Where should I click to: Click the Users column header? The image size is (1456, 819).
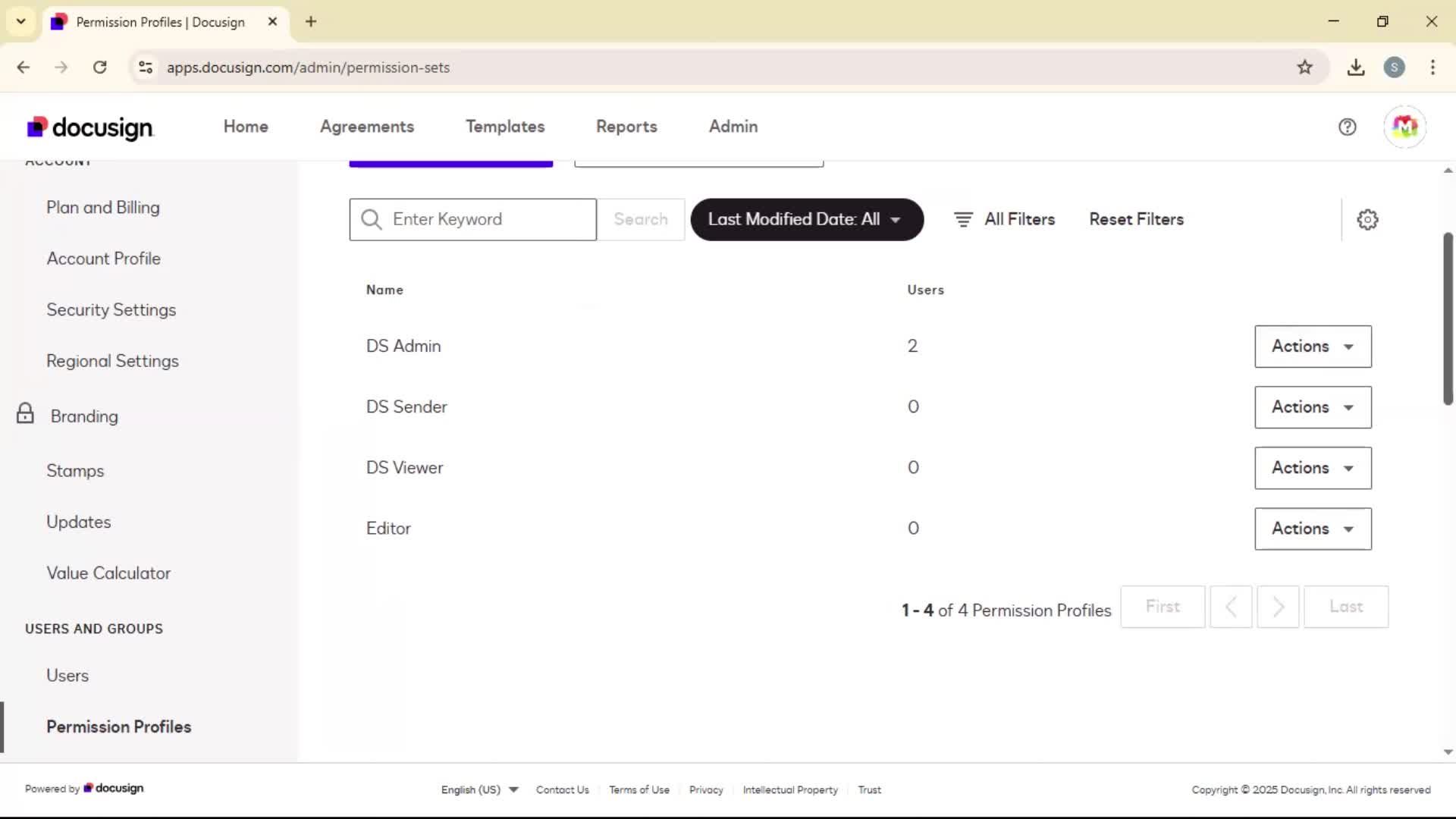(x=925, y=290)
